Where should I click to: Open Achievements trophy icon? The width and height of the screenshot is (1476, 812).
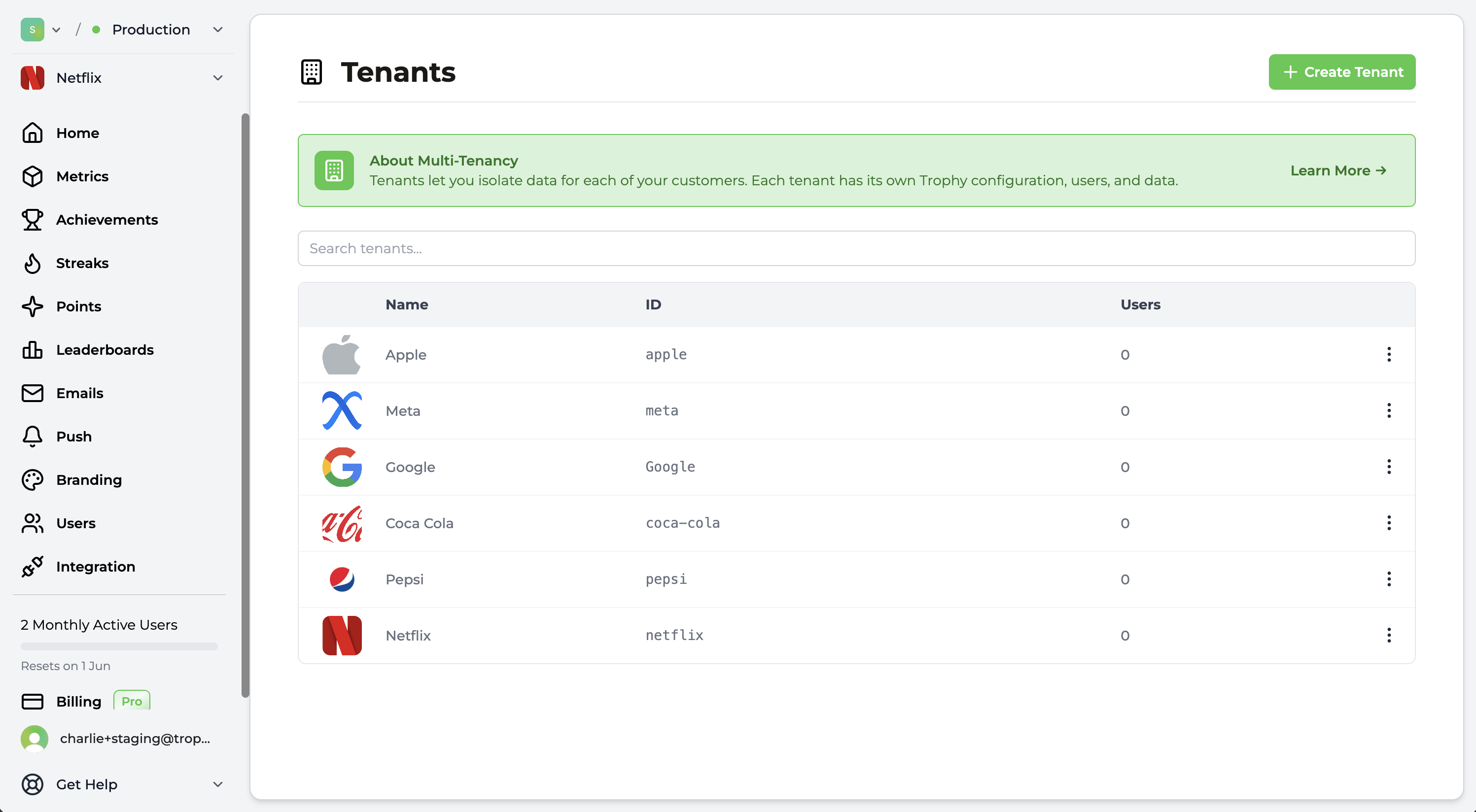32,220
